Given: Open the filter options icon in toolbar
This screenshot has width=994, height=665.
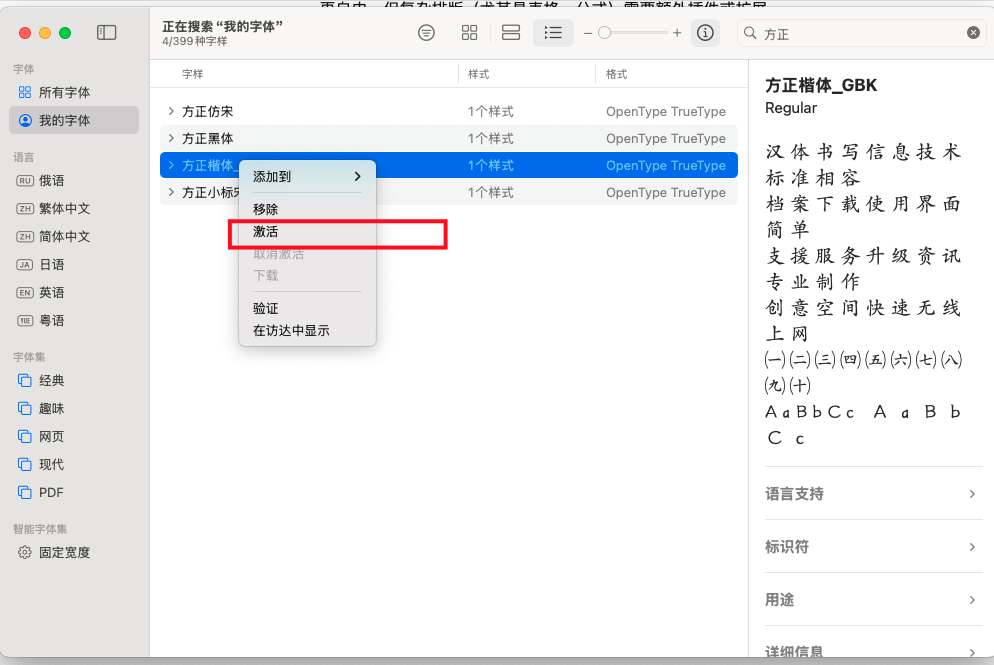Looking at the screenshot, I should [427, 33].
